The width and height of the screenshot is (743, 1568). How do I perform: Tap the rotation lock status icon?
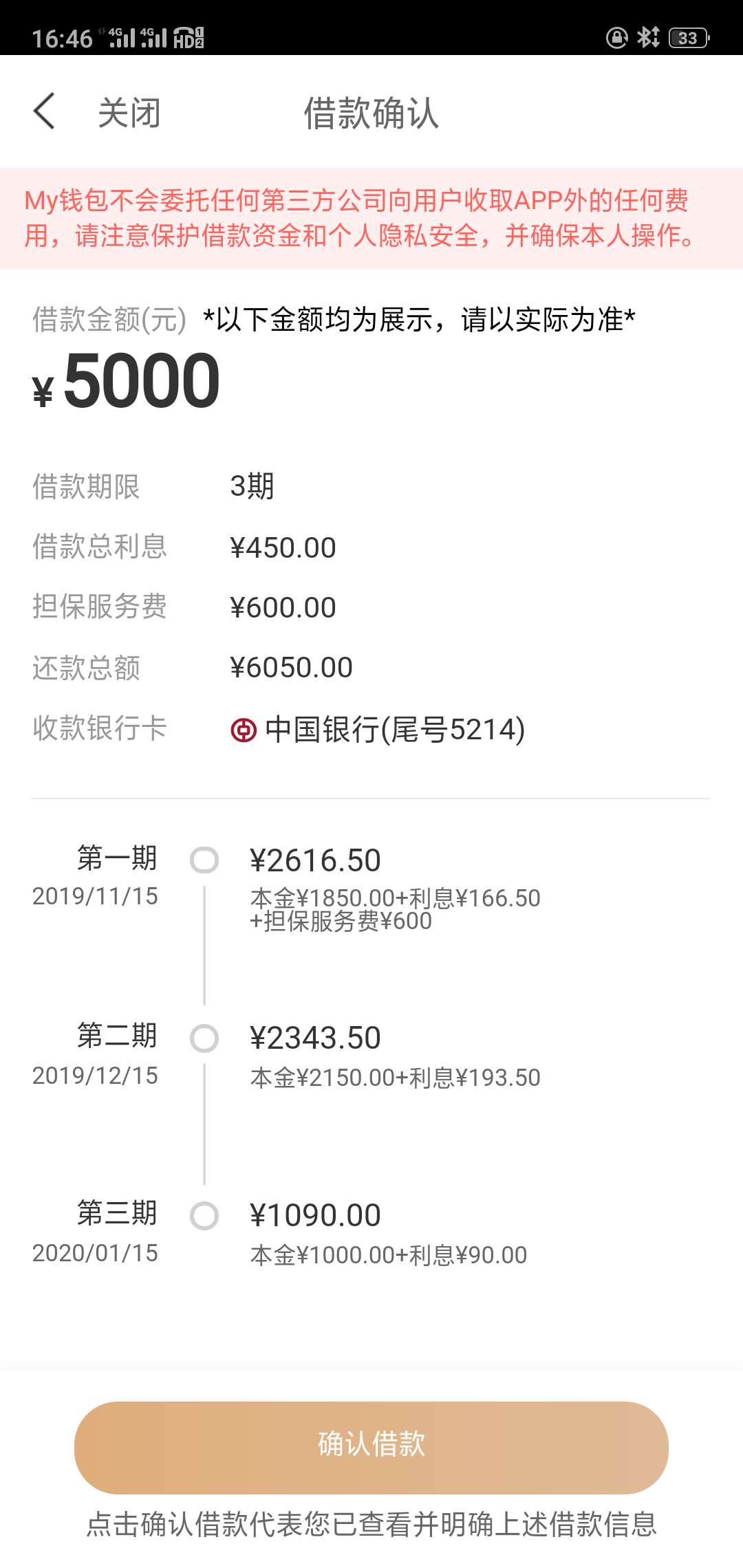click(616, 37)
